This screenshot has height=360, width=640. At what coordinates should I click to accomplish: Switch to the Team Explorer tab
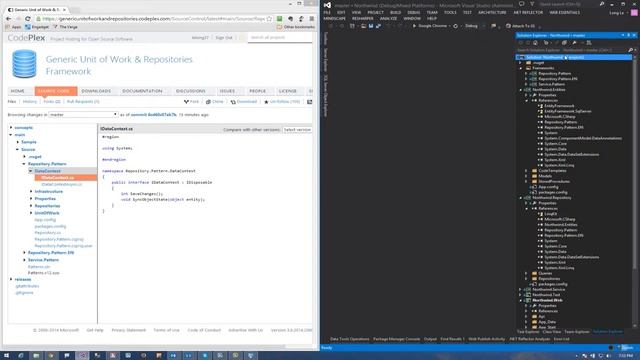(576, 332)
